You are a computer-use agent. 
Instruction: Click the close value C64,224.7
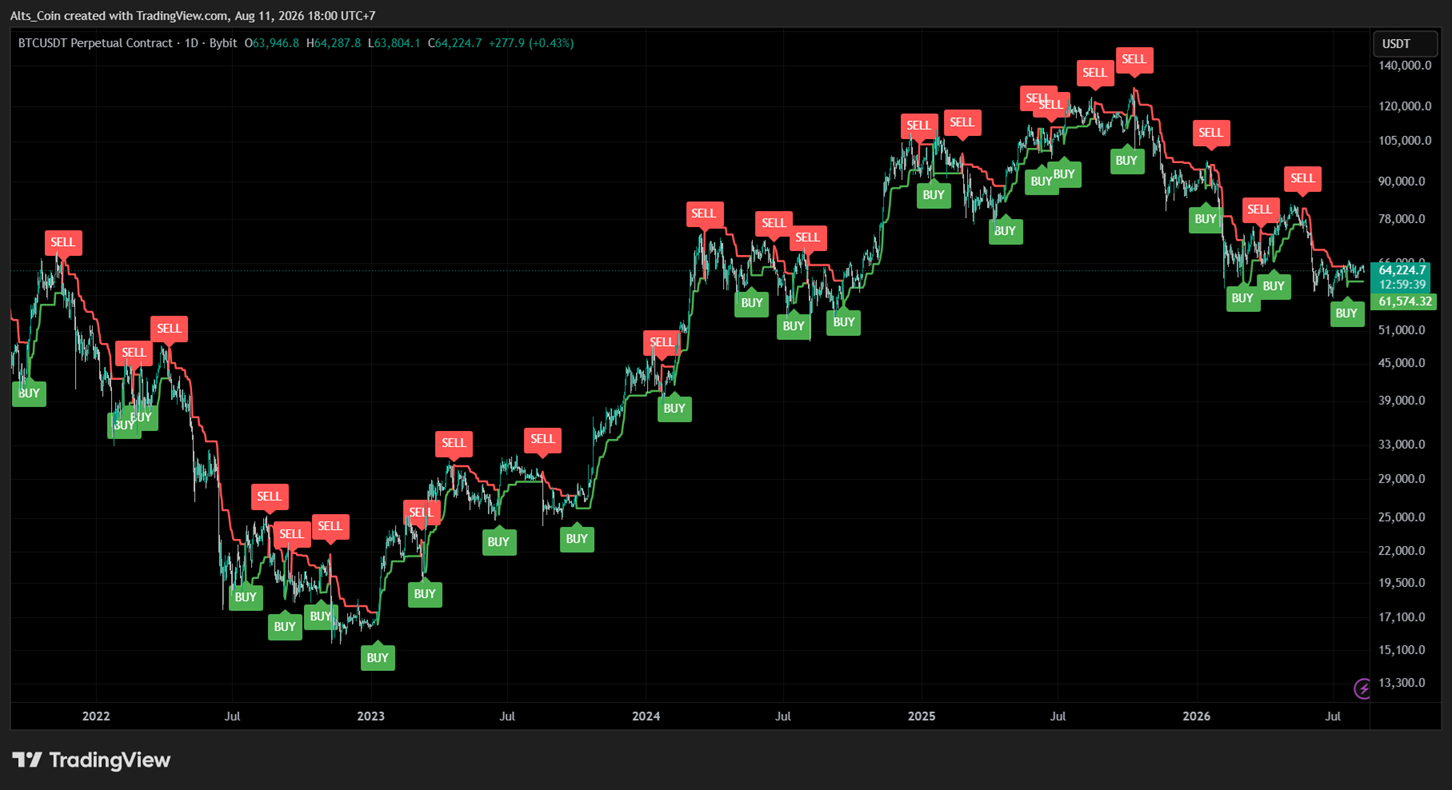coord(455,43)
